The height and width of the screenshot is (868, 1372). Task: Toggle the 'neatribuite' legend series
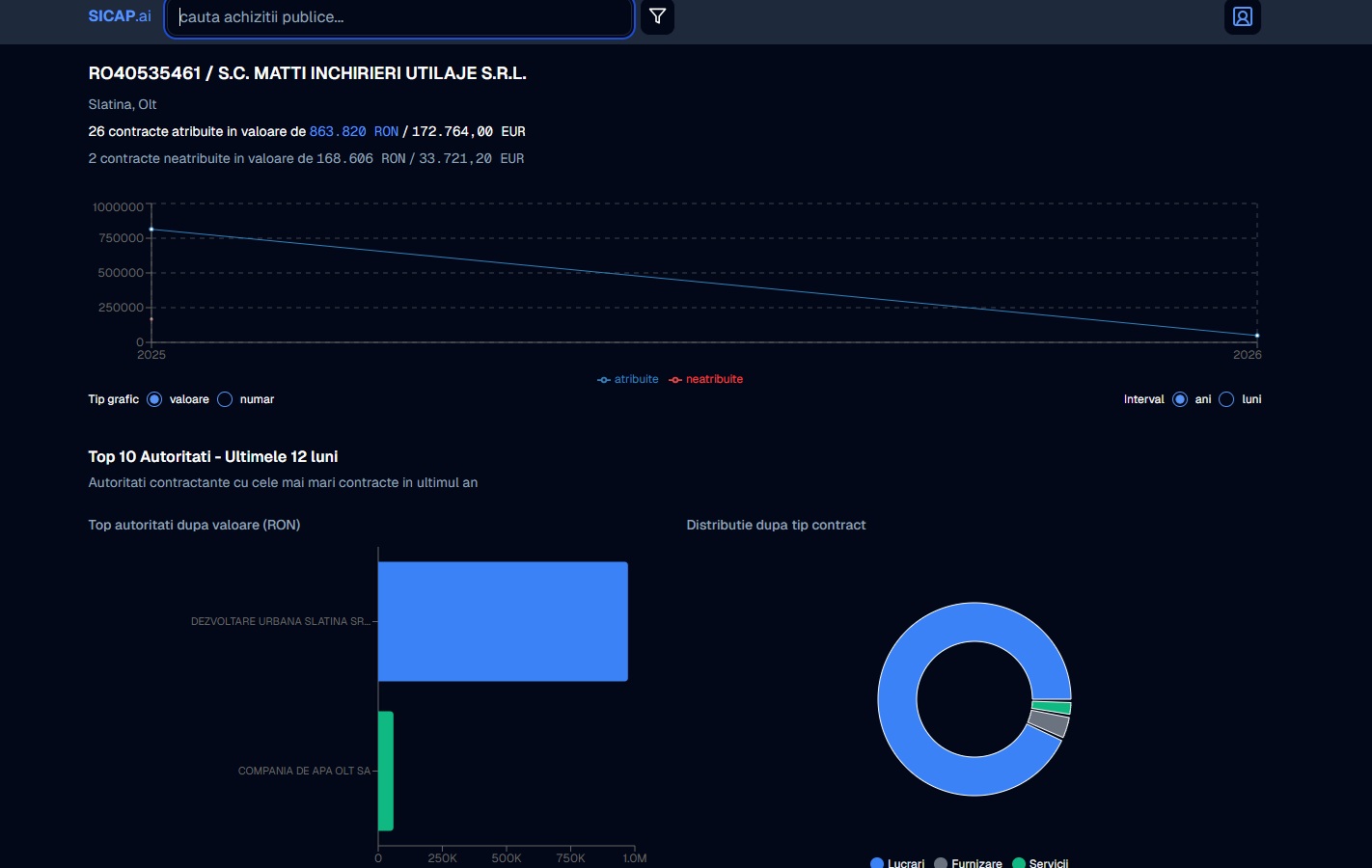click(706, 379)
